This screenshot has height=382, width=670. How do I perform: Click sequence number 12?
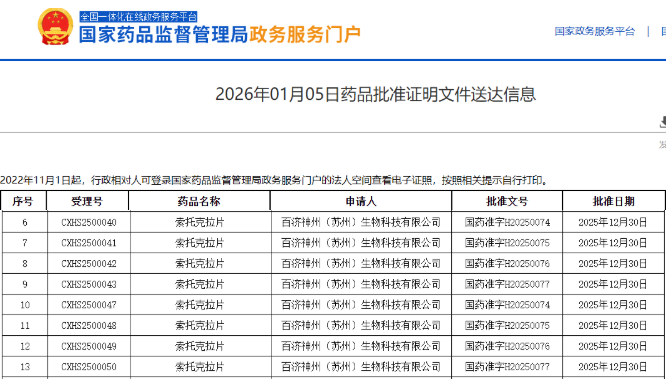pos(25,346)
